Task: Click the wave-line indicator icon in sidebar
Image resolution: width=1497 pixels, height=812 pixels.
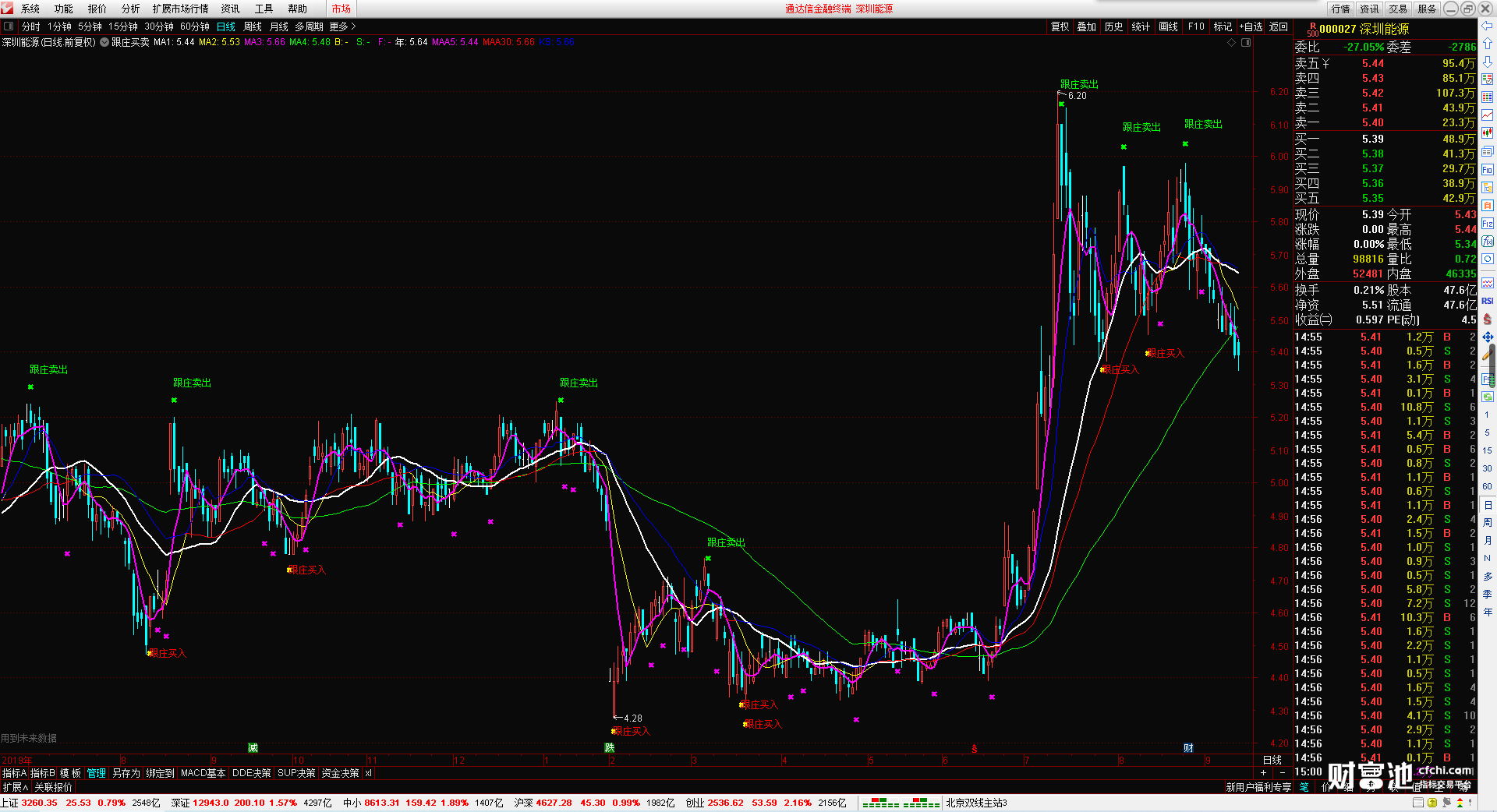Action: [1488, 283]
